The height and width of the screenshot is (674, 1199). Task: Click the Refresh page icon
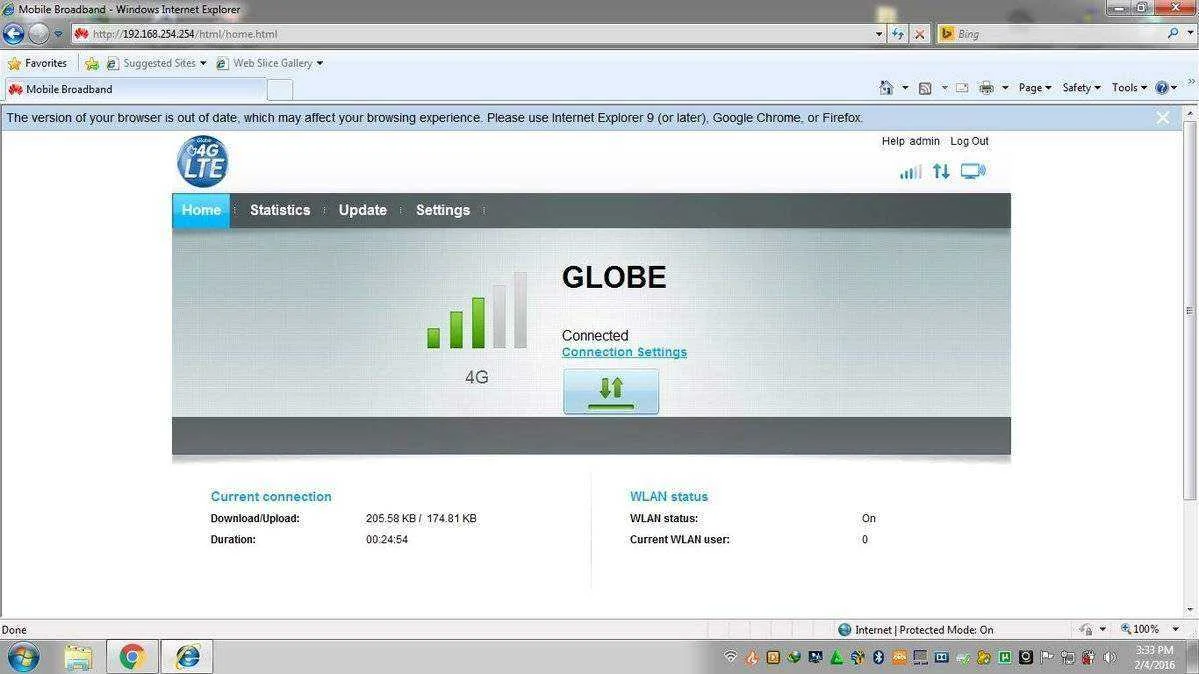tap(898, 34)
